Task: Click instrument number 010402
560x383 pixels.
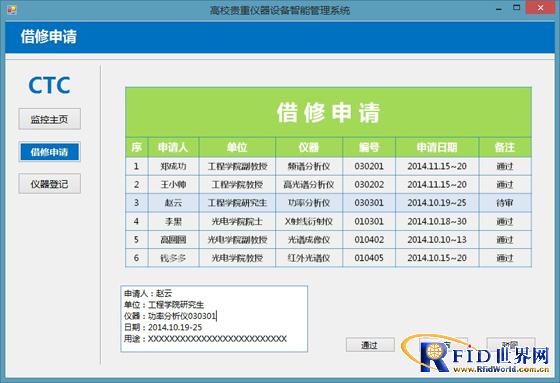Action: point(369,239)
